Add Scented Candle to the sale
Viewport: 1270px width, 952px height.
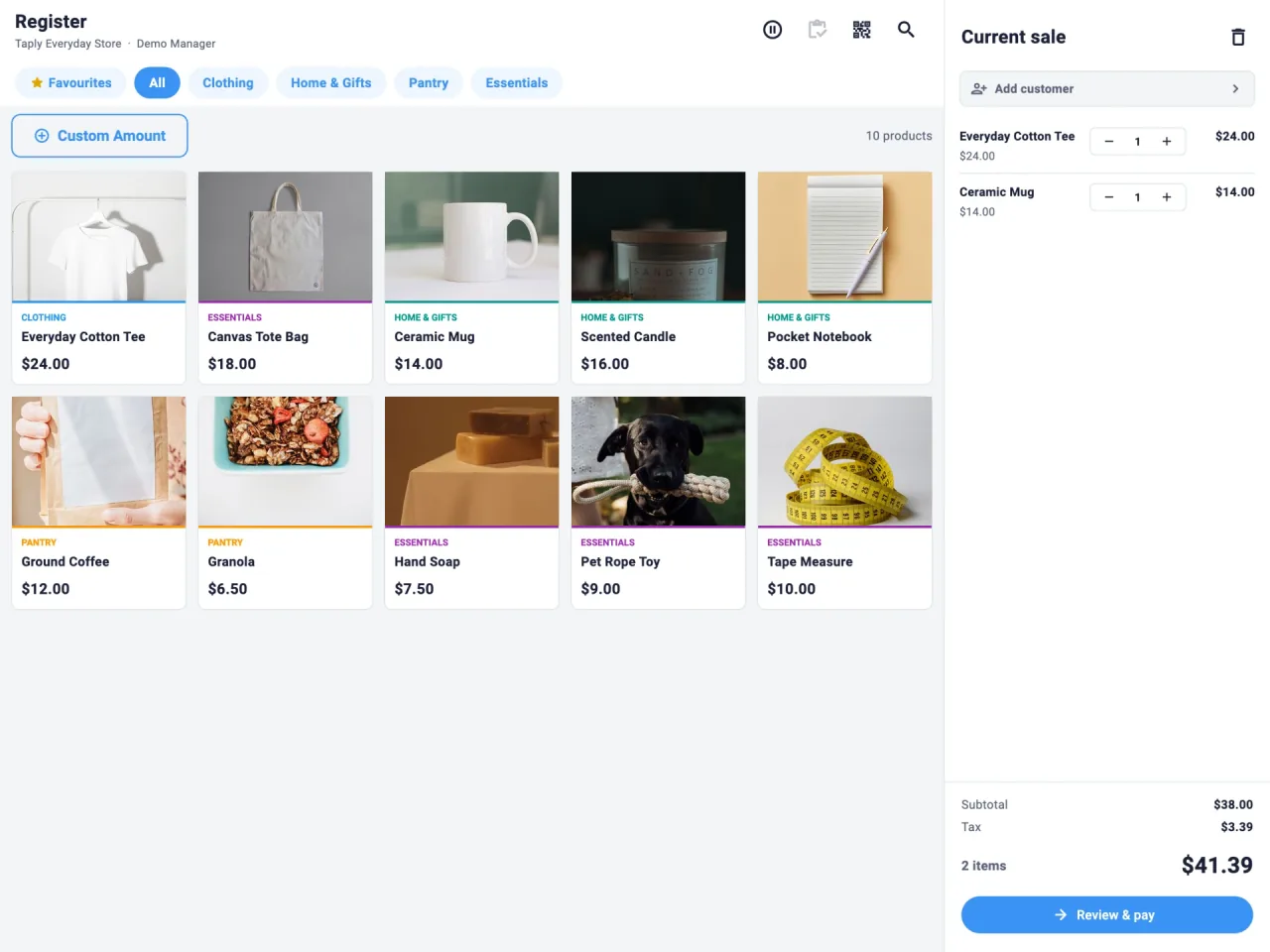[x=659, y=278]
